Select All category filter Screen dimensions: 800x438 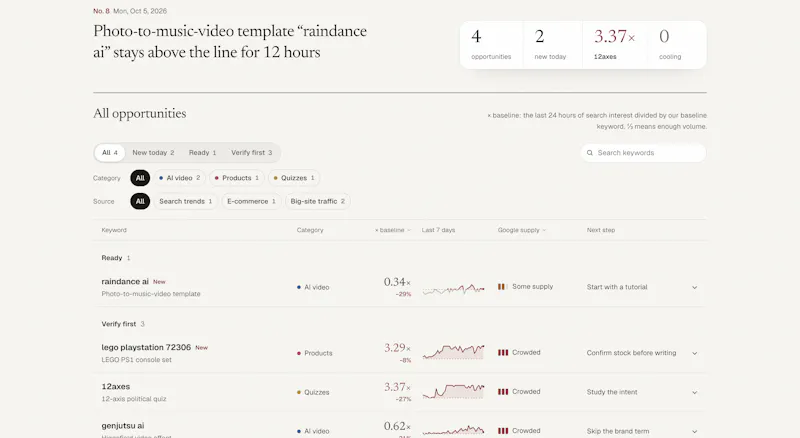tap(140, 178)
